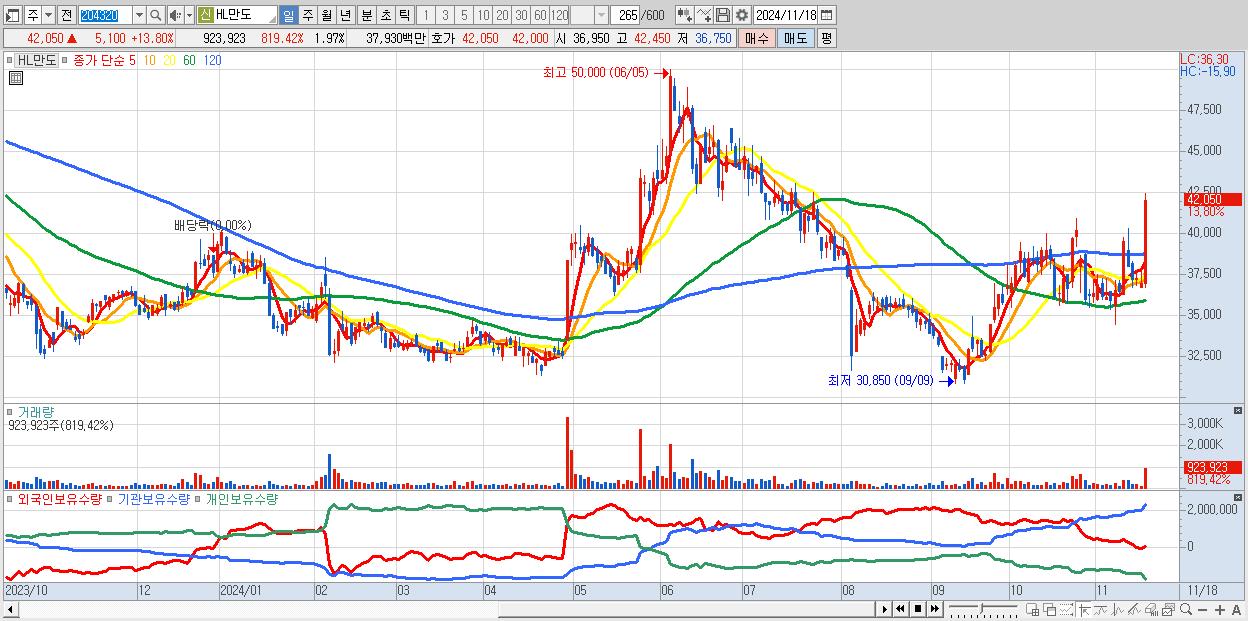Image resolution: width=1248 pixels, height=621 pixels.
Task: Save chart using the floppy disk icon
Action: coord(723,15)
